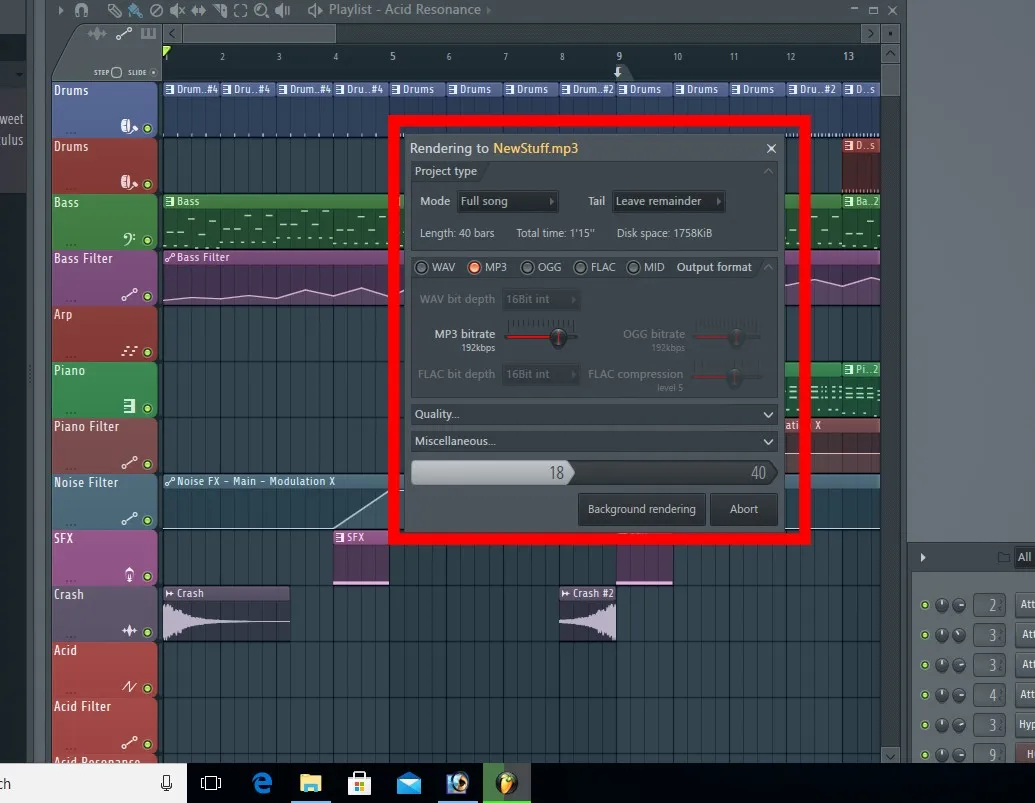Open File Explorer from the taskbar

click(x=310, y=783)
